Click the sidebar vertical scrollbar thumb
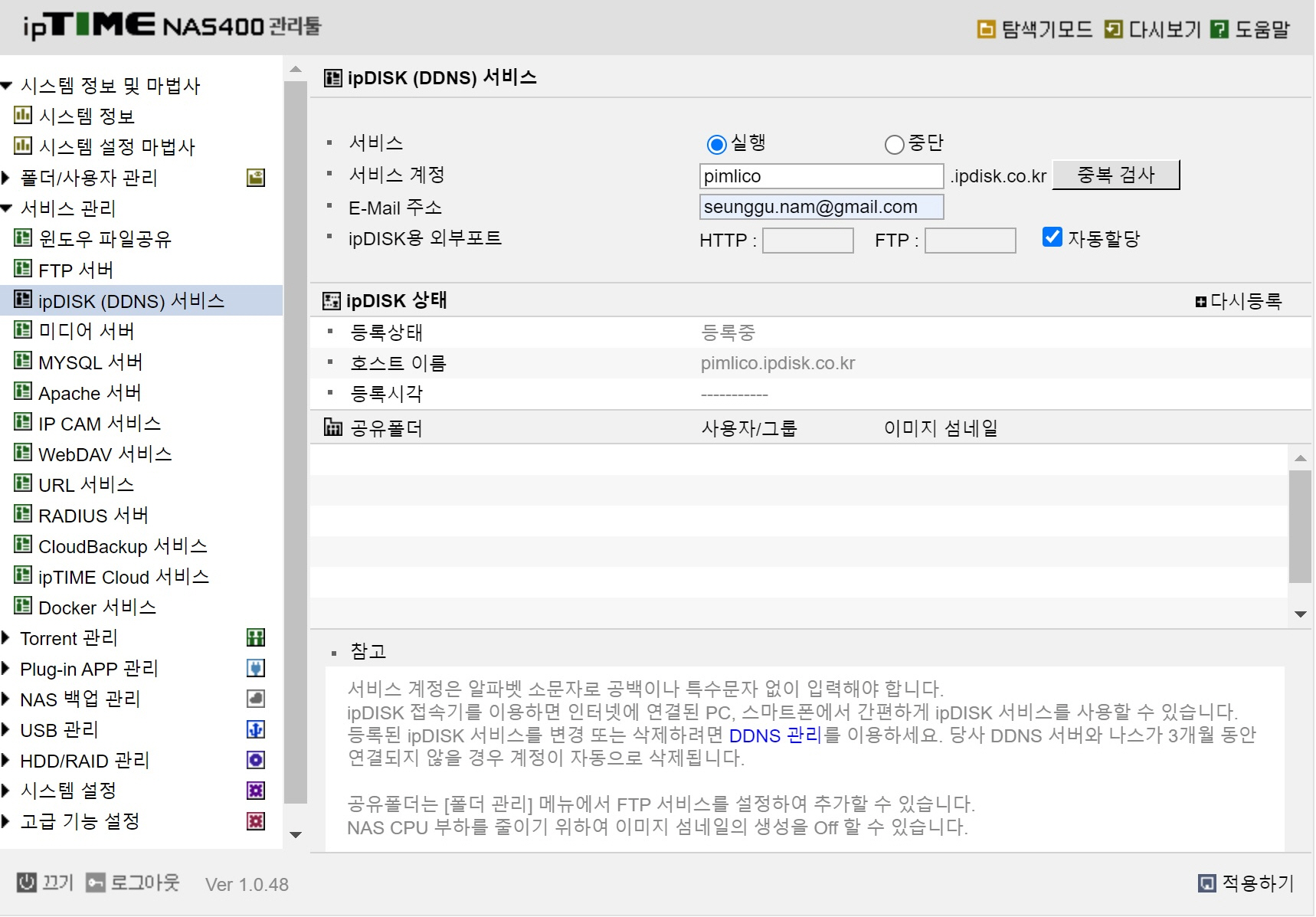Screen dimensions: 1316x917 point(295,441)
